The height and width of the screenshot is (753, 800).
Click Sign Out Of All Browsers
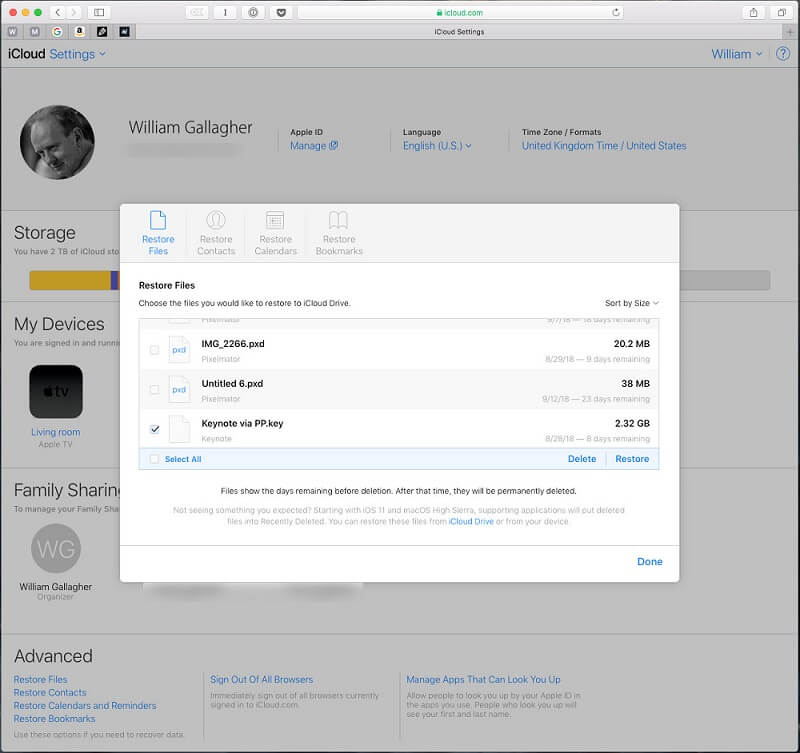coord(261,680)
